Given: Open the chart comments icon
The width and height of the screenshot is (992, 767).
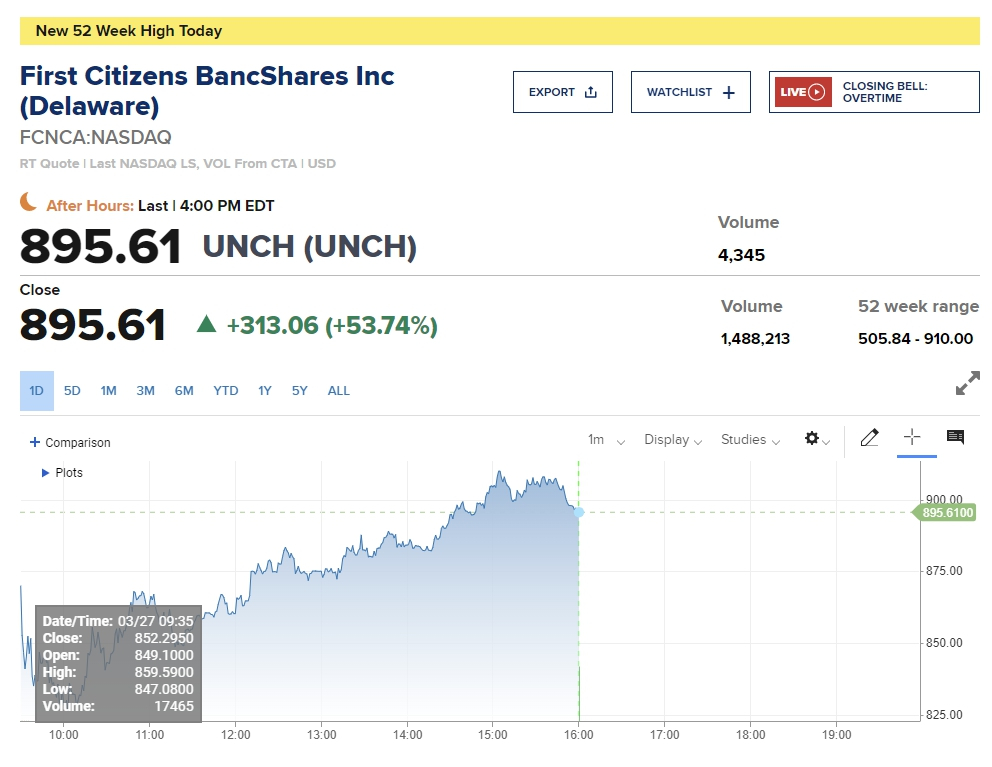Looking at the screenshot, I should tap(955, 438).
